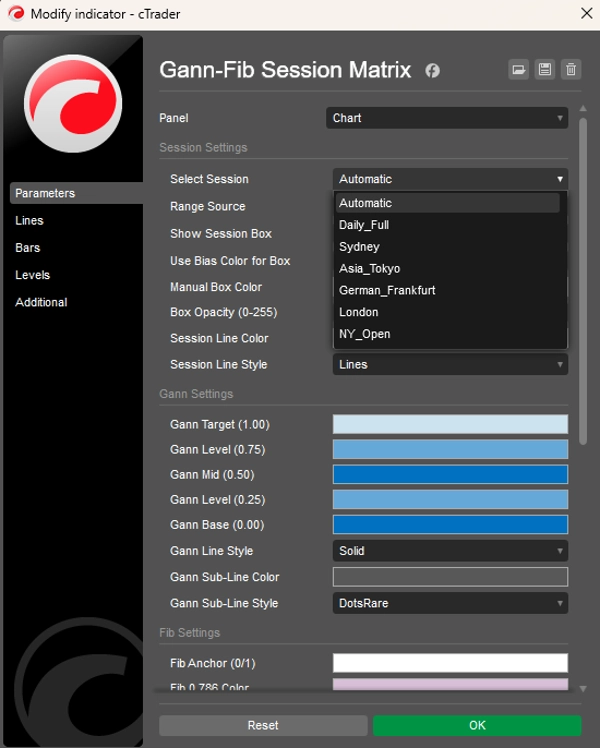Select the Asia_Tokyo session option
Image resolution: width=600 pixels, height=748 pixels.
[x=369, y=268]
